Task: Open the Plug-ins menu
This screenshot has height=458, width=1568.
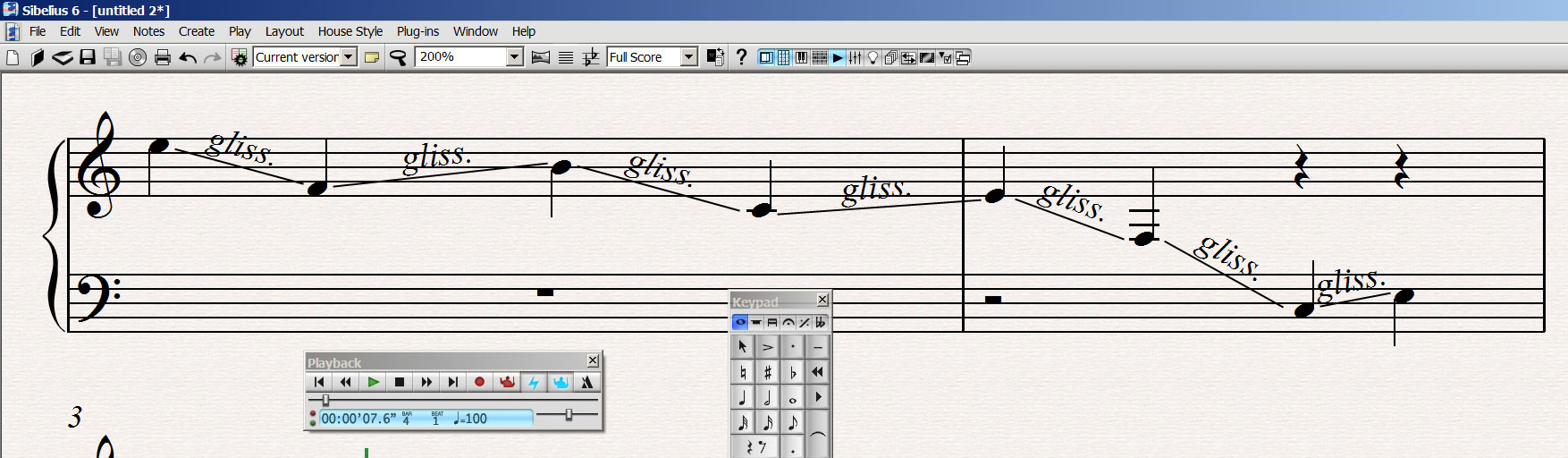Action: click(x=417, y=31)
